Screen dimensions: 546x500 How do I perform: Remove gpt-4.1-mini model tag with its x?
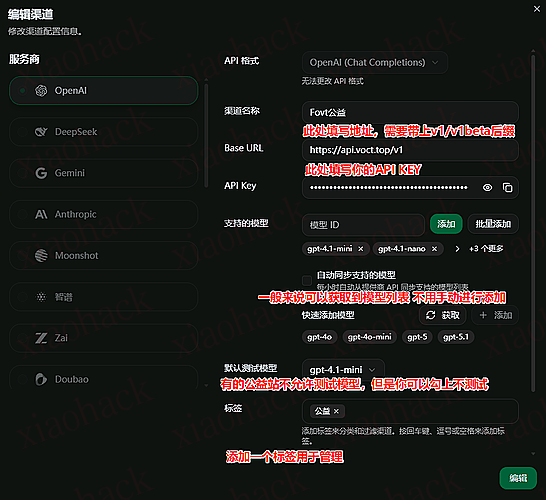point(361,249)
